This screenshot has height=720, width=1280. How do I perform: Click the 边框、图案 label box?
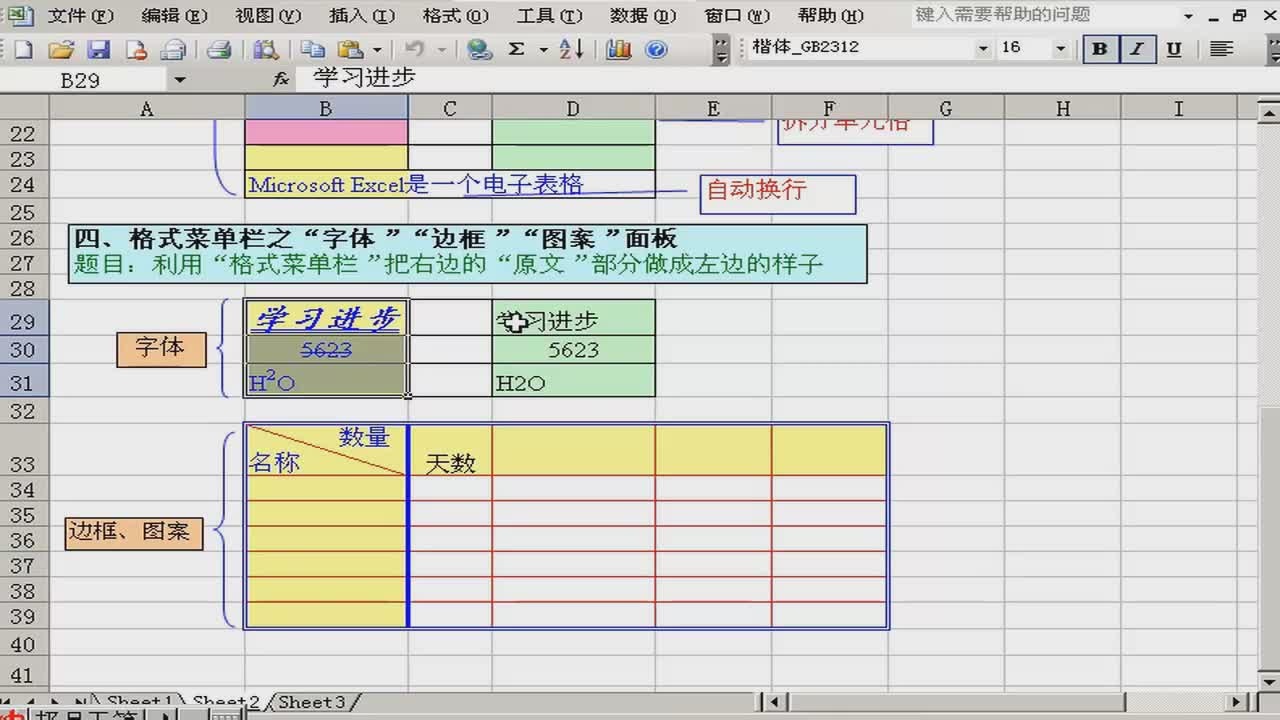[x=134, y=532]
